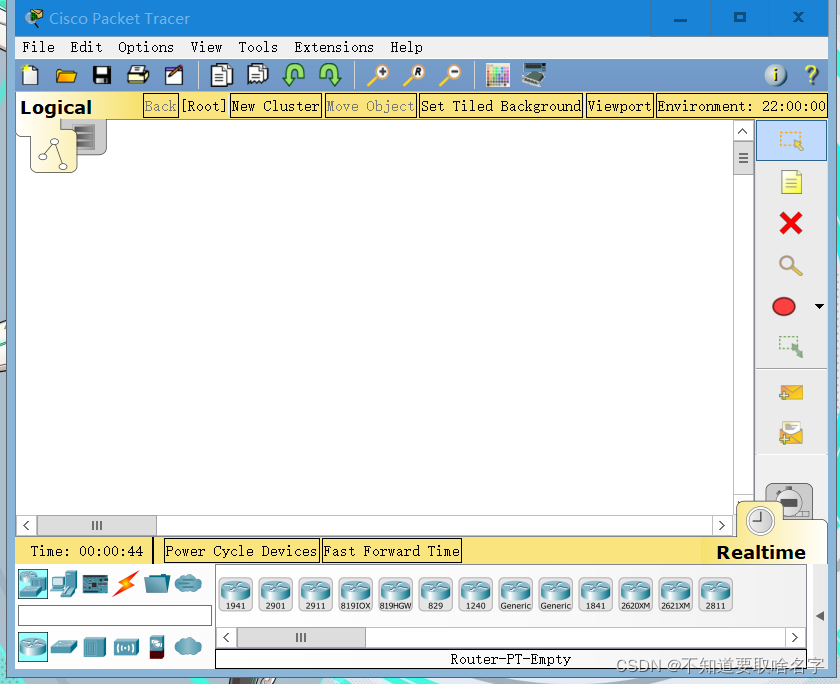This screenshot has width=840, height=684.
Task: Open the View menu
Action: (x=206, y=47)
